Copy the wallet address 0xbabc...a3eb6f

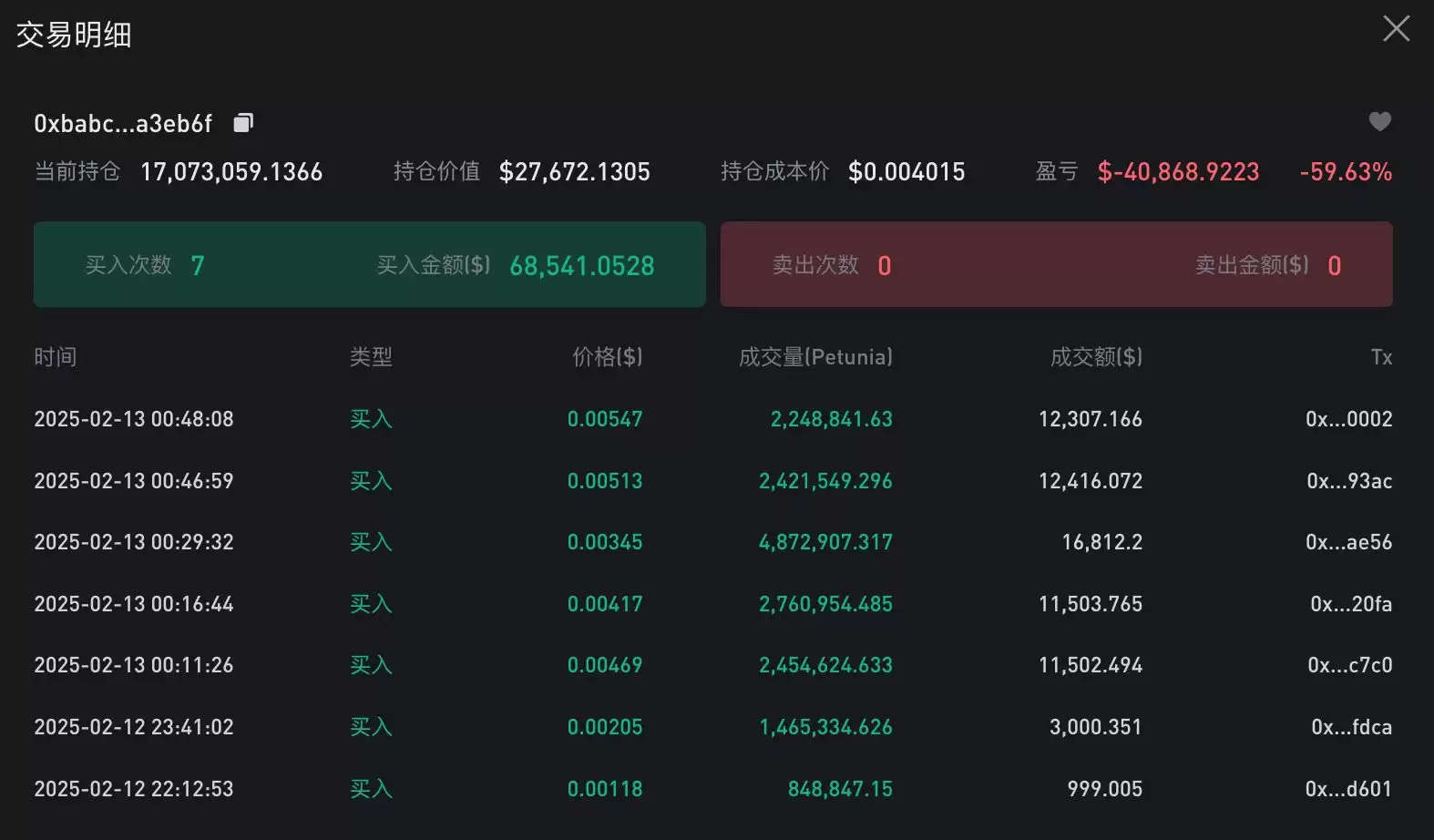(243, 123)
